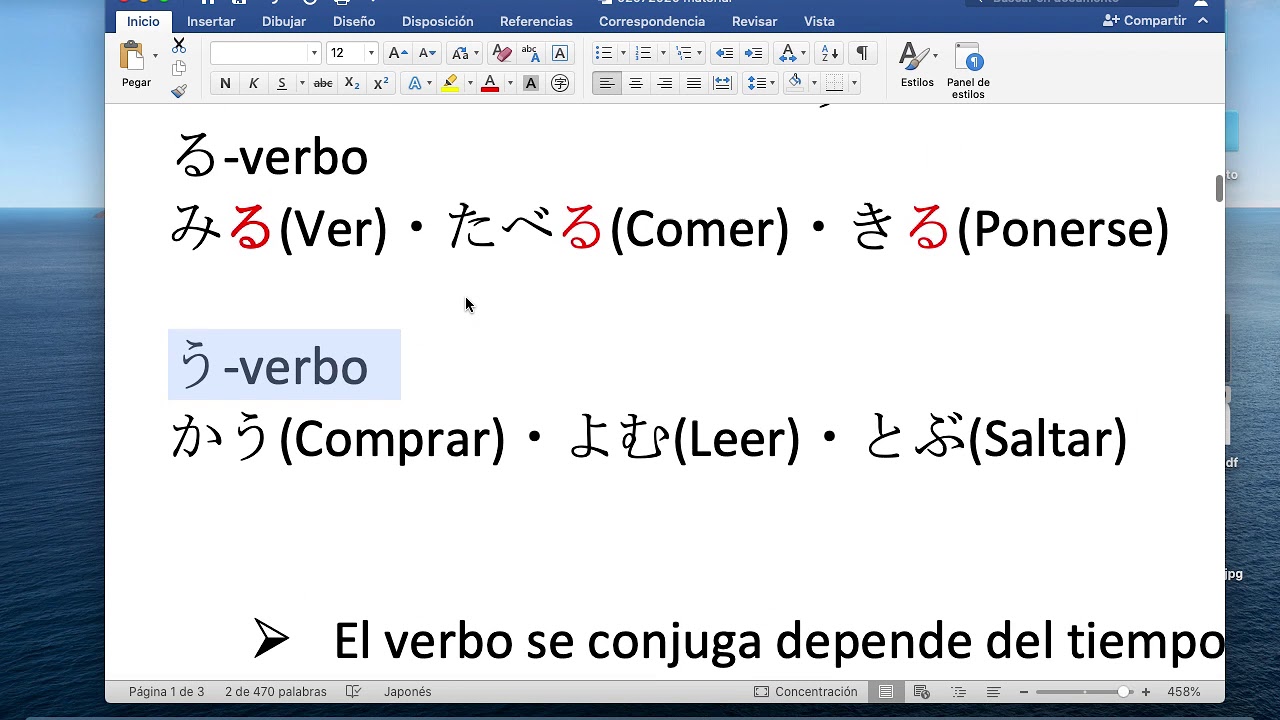Decrease paragraph indent
The image size is (1280, 720).
(724, 53)
